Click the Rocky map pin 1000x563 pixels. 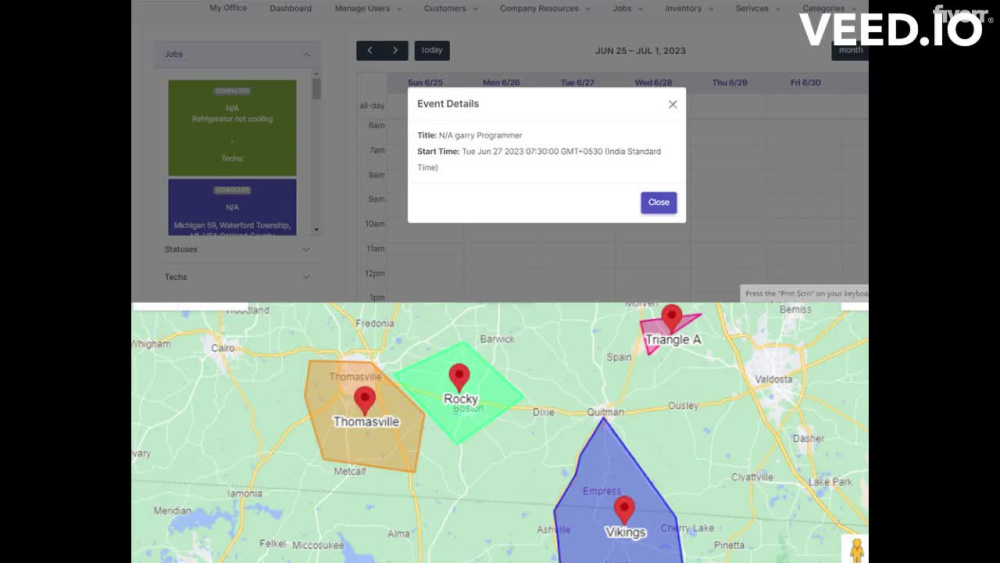(x=459, y=377)
